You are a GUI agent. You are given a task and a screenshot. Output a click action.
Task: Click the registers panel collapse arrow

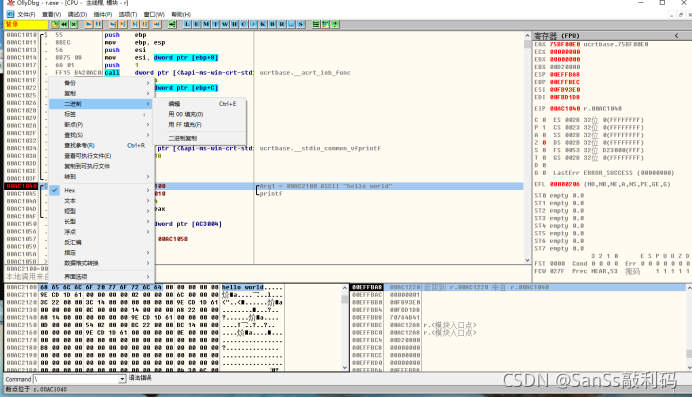coord(676,36)
